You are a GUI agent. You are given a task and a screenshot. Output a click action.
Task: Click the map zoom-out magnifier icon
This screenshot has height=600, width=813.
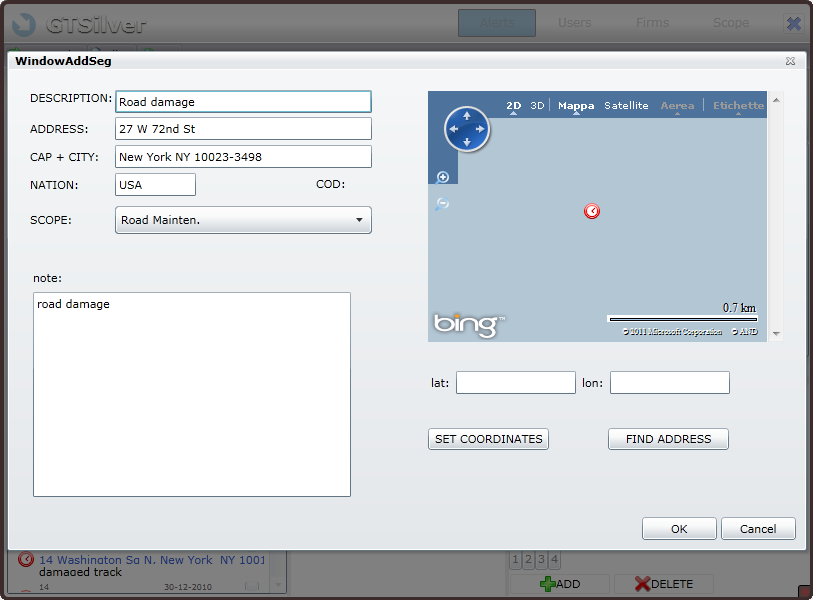[x=442, y=203]
